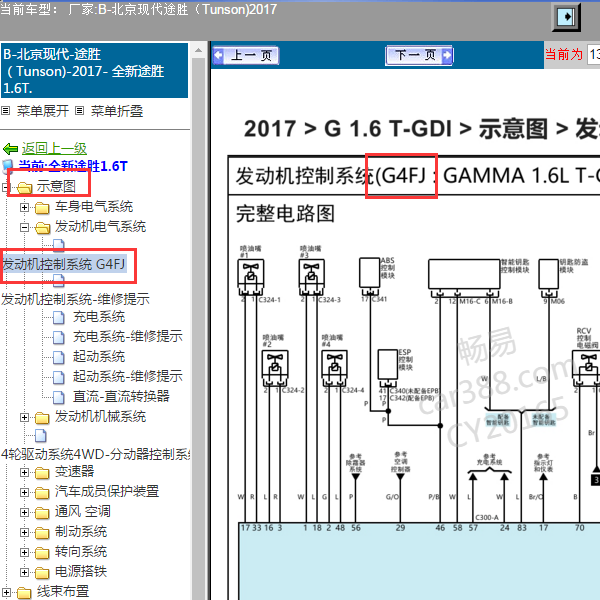
Task: Select 发动机控制系统 G4FJ document
Action: [x=64, y=264]
